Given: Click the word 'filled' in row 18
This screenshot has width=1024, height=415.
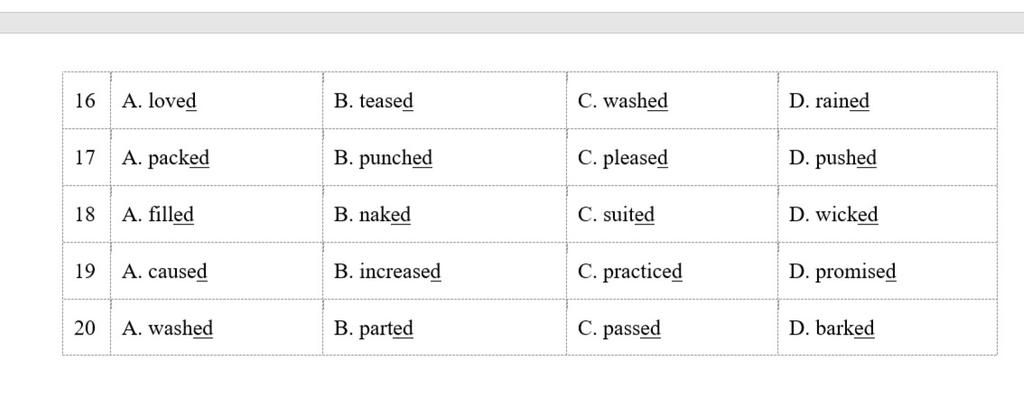Looking at the screenshot, I should click(171, 215).
